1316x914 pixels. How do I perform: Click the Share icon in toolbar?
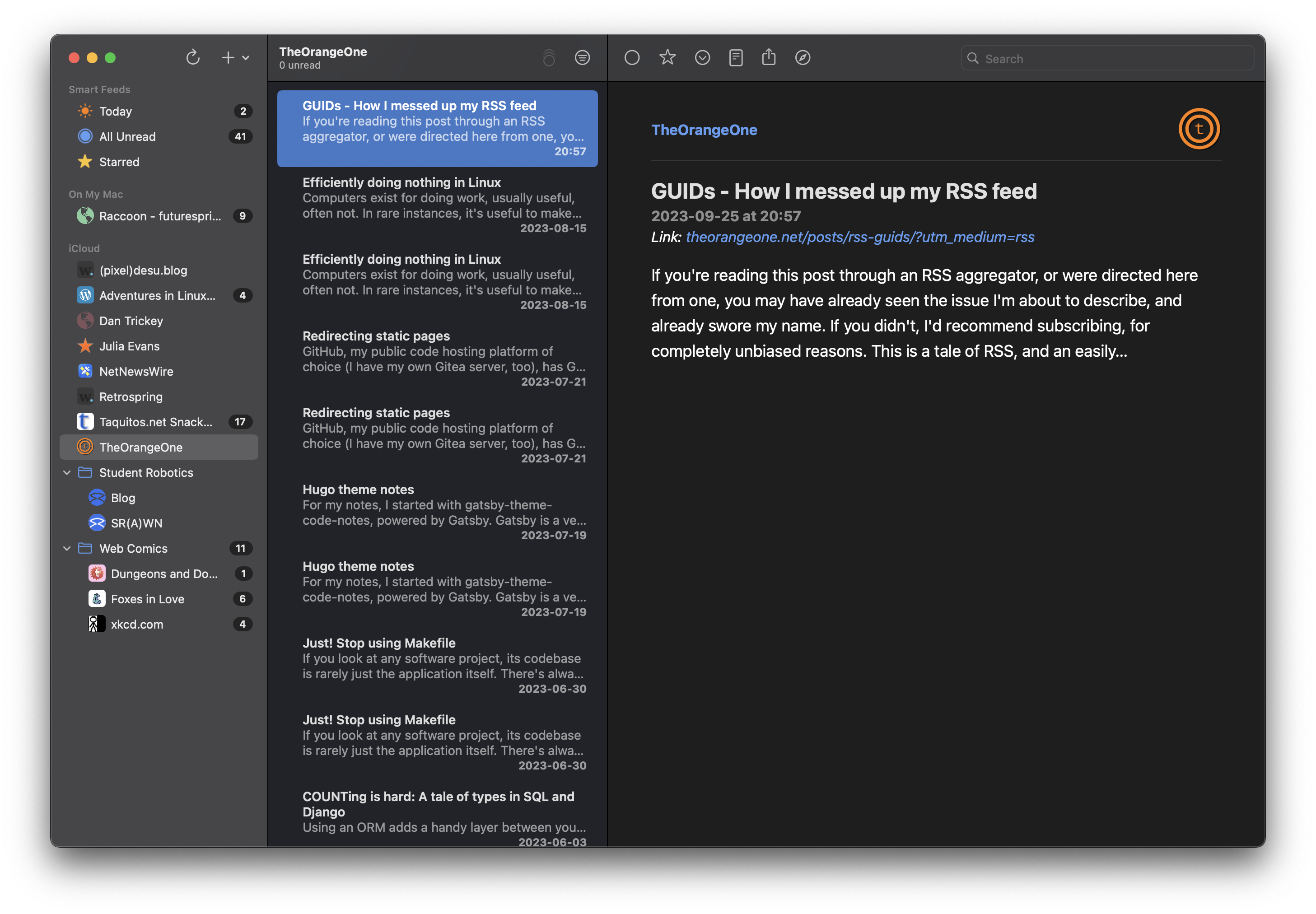pos(769,57)
